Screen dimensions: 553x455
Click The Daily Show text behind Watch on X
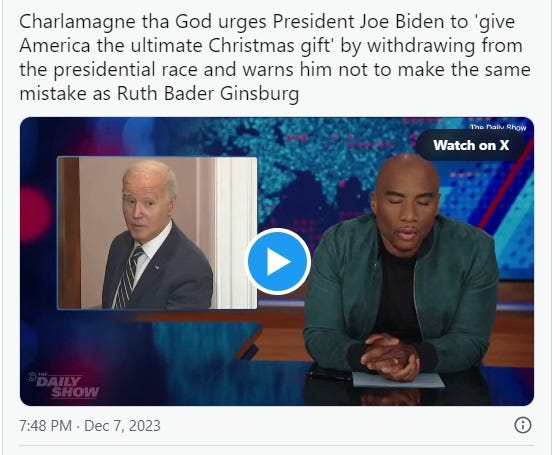click(498, 127)
